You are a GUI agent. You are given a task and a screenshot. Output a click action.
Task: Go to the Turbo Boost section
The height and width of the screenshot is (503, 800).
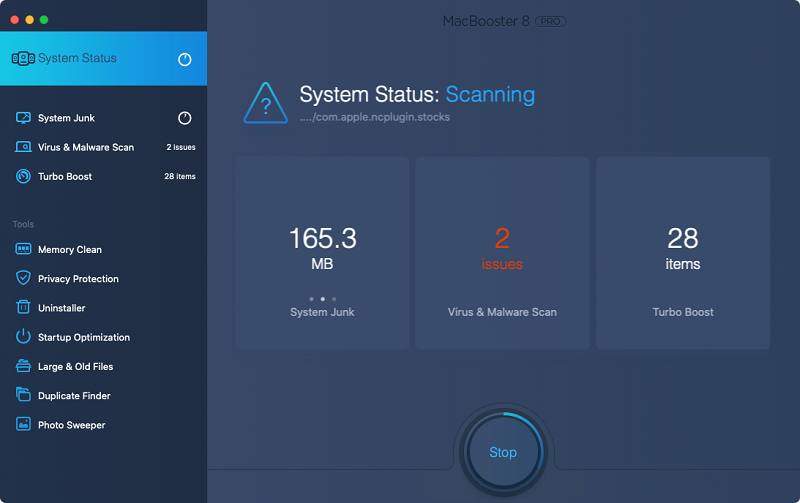[x=104, y=176]
